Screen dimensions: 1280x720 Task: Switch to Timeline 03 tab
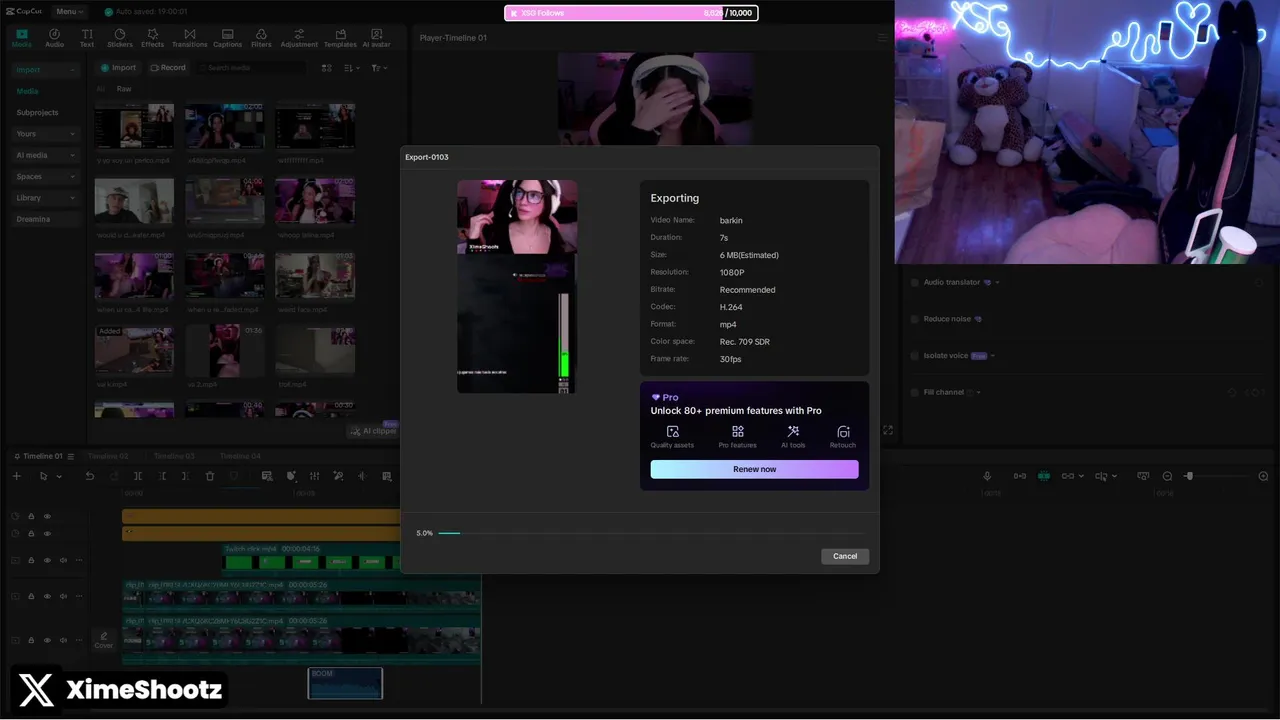click(x=174, y=456)
